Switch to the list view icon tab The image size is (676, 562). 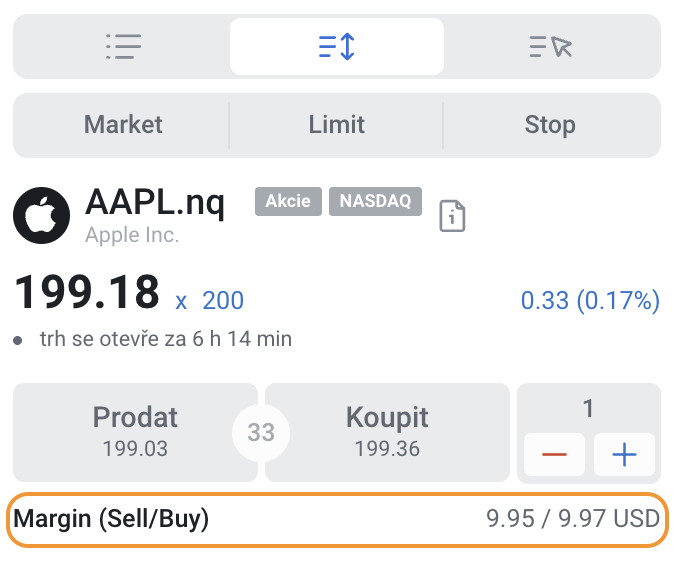coord(123,47)
